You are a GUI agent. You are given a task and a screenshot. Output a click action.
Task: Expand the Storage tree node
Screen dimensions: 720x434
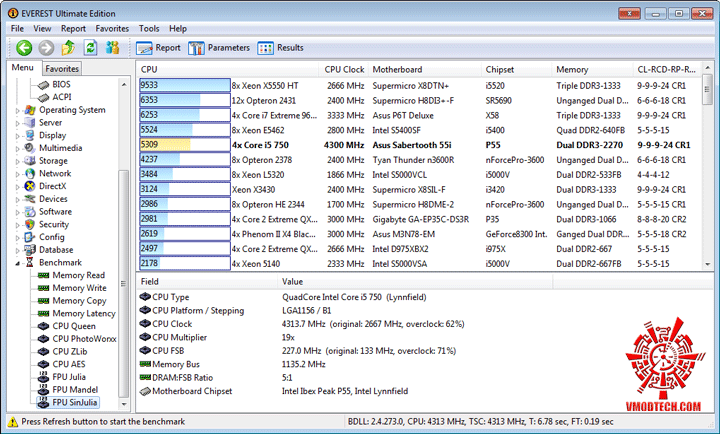[x=18, y=161]
